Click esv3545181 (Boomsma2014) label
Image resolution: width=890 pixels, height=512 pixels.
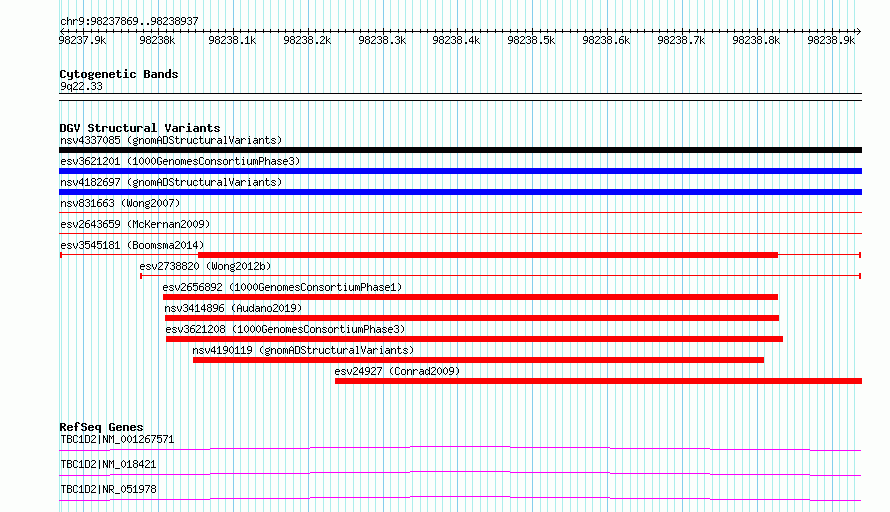click(132, 245)
